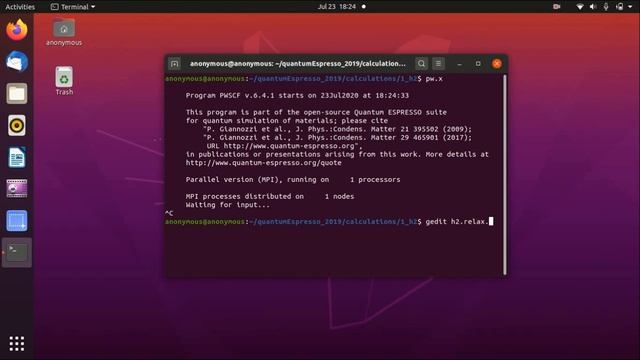
Task: Click the 'Waiting for input...' line
Action: (228, 205)
